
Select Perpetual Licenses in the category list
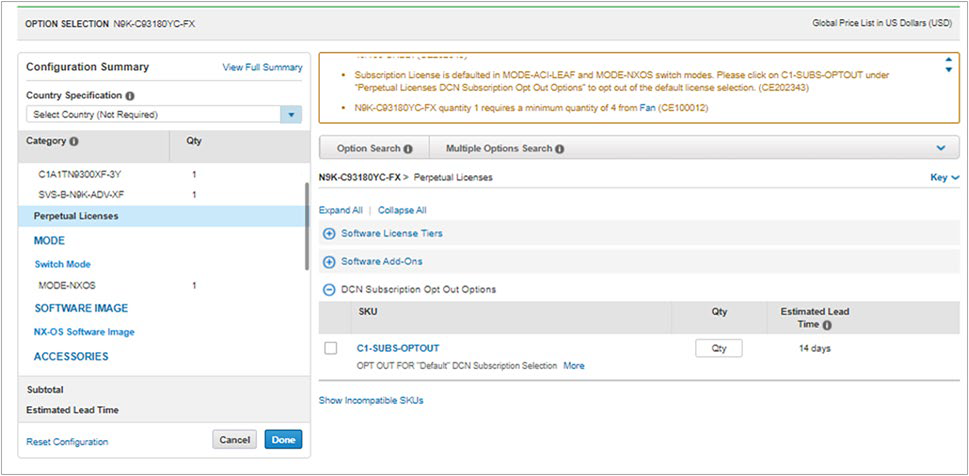pos(76,216)
